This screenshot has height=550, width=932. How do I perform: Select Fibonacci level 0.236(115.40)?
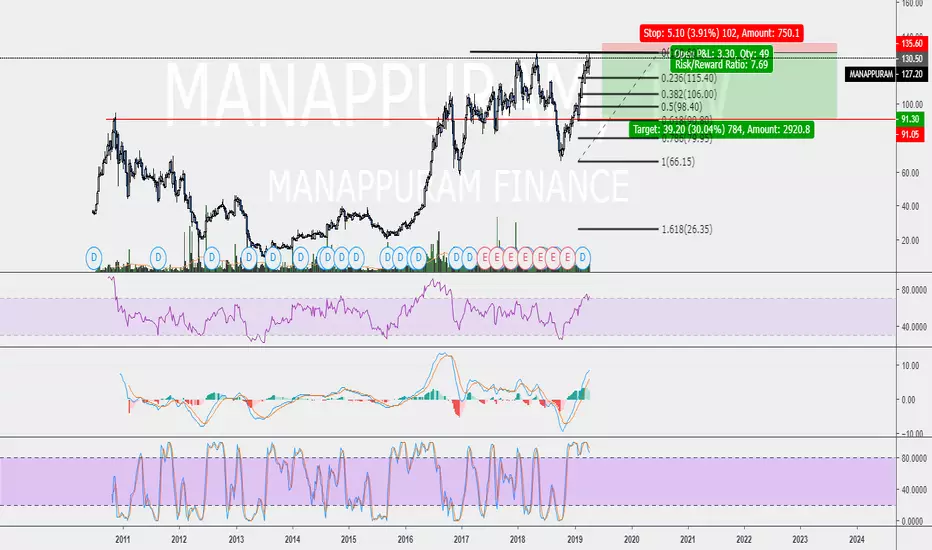(689, 78)
